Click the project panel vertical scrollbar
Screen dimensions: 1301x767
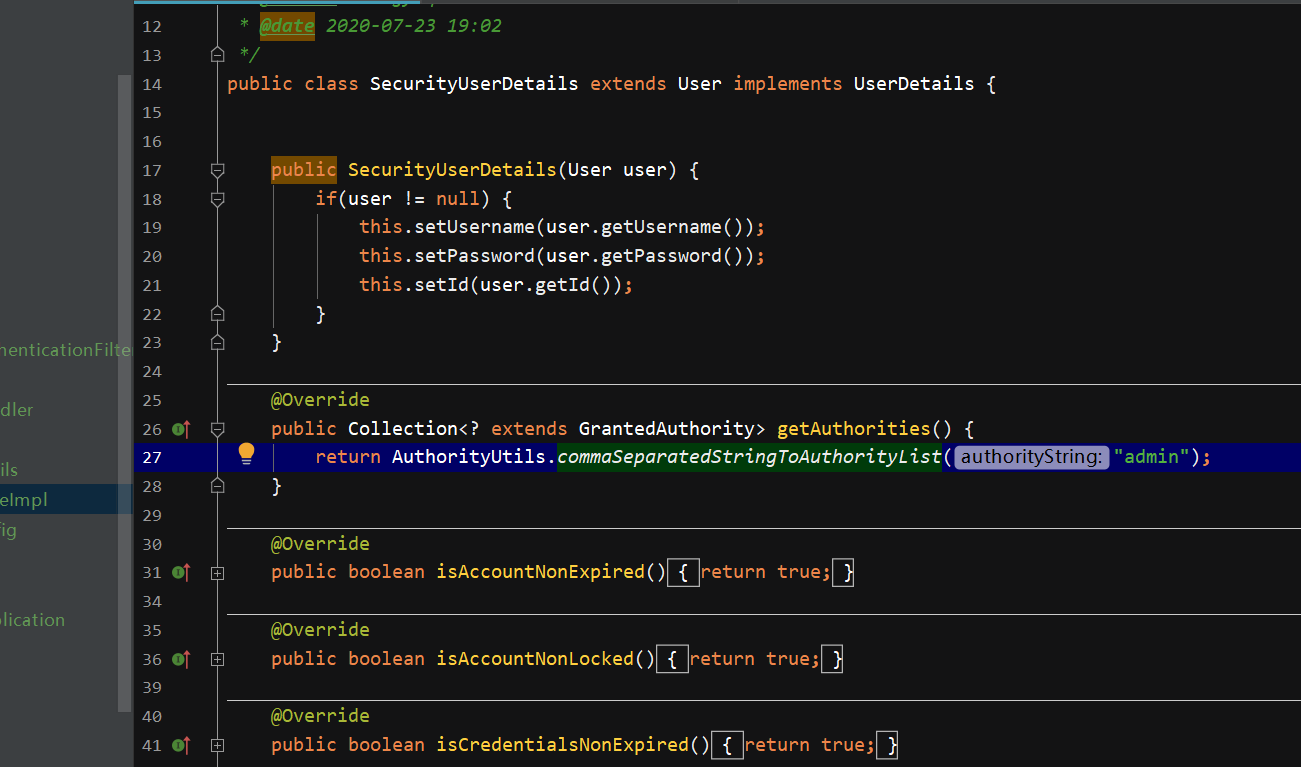pos(124,392)
